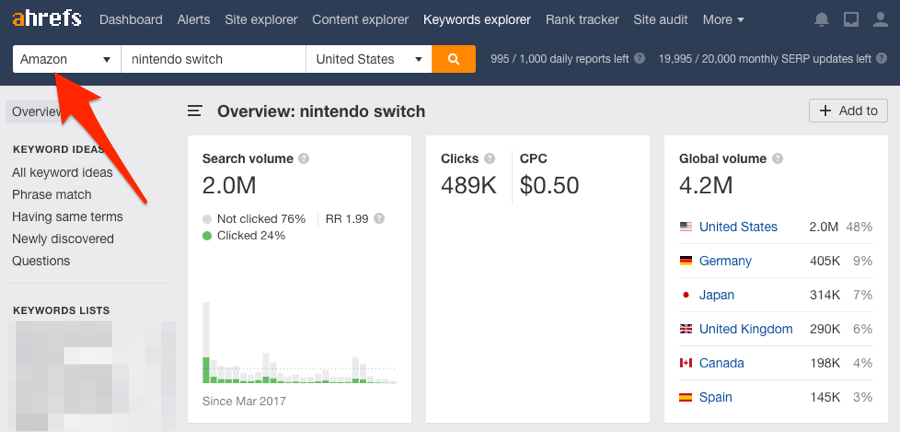Click the 405K volume value for Germany
The height and width of the screenshot is (432, 900).
[x=824, y=261]
